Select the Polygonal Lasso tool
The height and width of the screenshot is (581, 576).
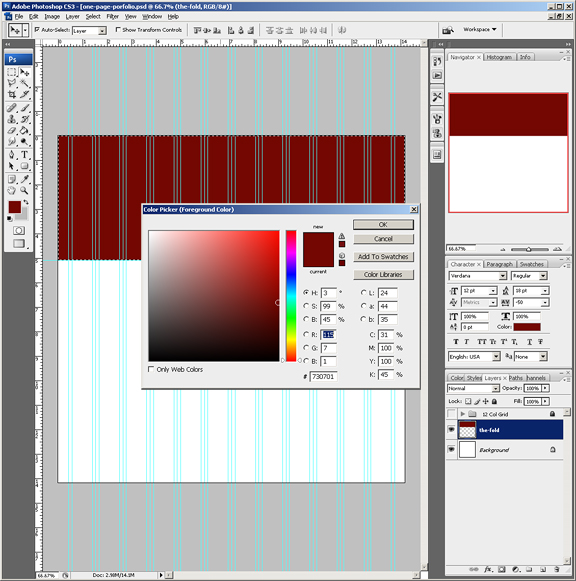(x=12, y=83)
